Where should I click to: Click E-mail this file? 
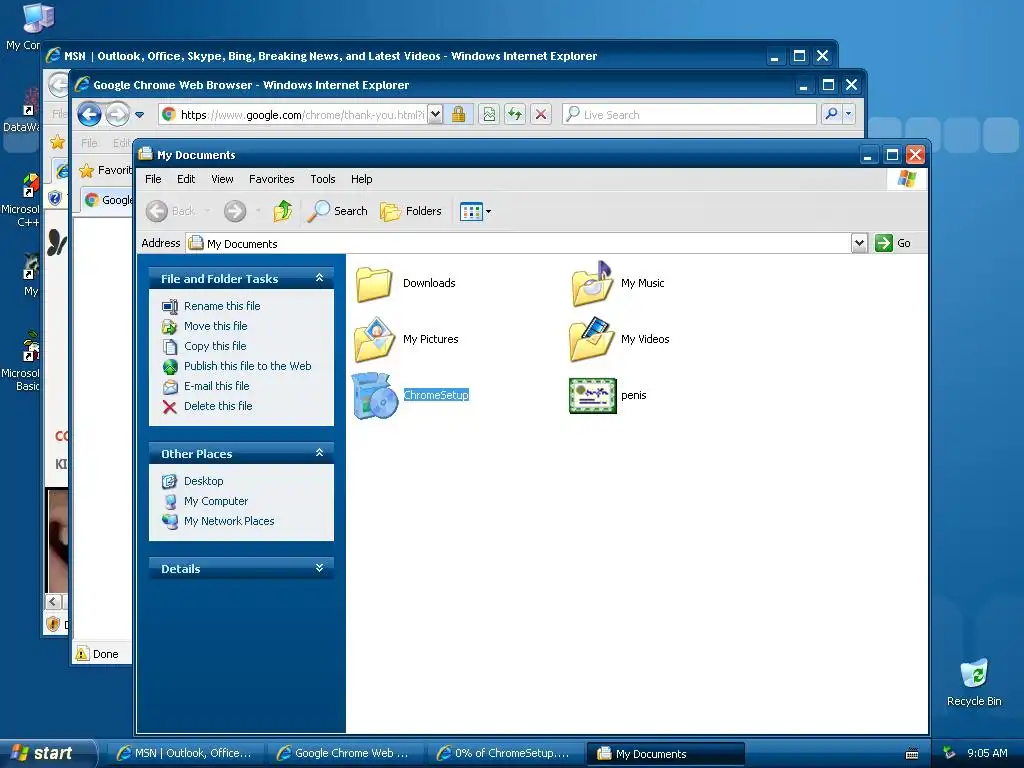pyautogui.click(x=217, y=386)
